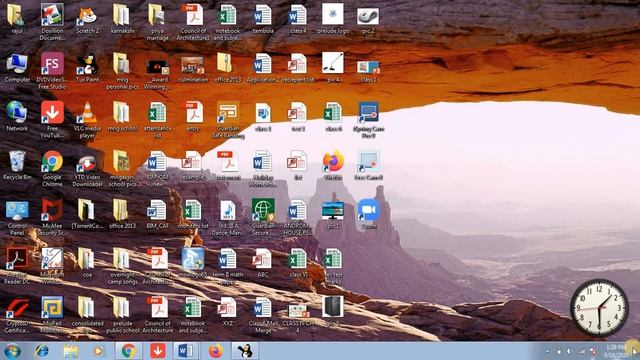Open the kamakshi folder

point(122,20)
